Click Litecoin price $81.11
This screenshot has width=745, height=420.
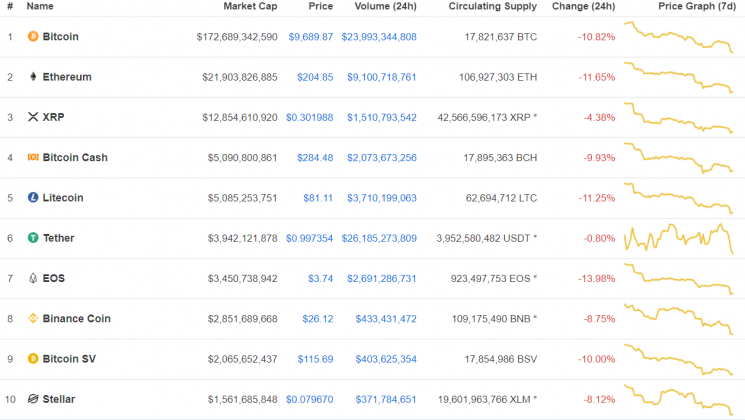(318, 198)
